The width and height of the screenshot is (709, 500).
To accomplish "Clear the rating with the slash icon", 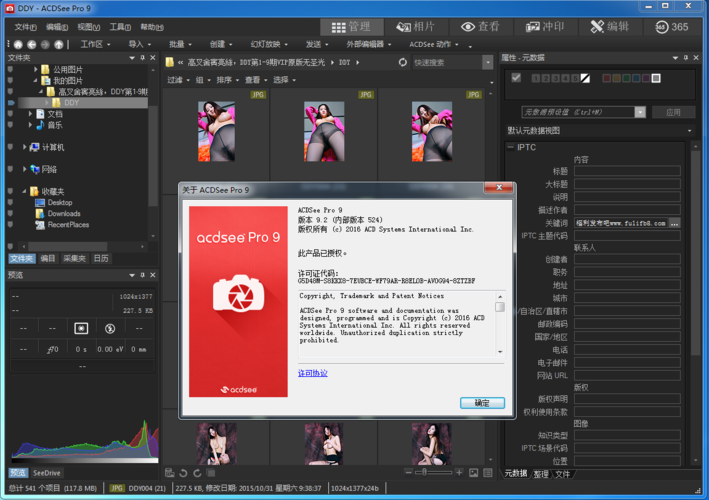I will (x=585, y=78).
